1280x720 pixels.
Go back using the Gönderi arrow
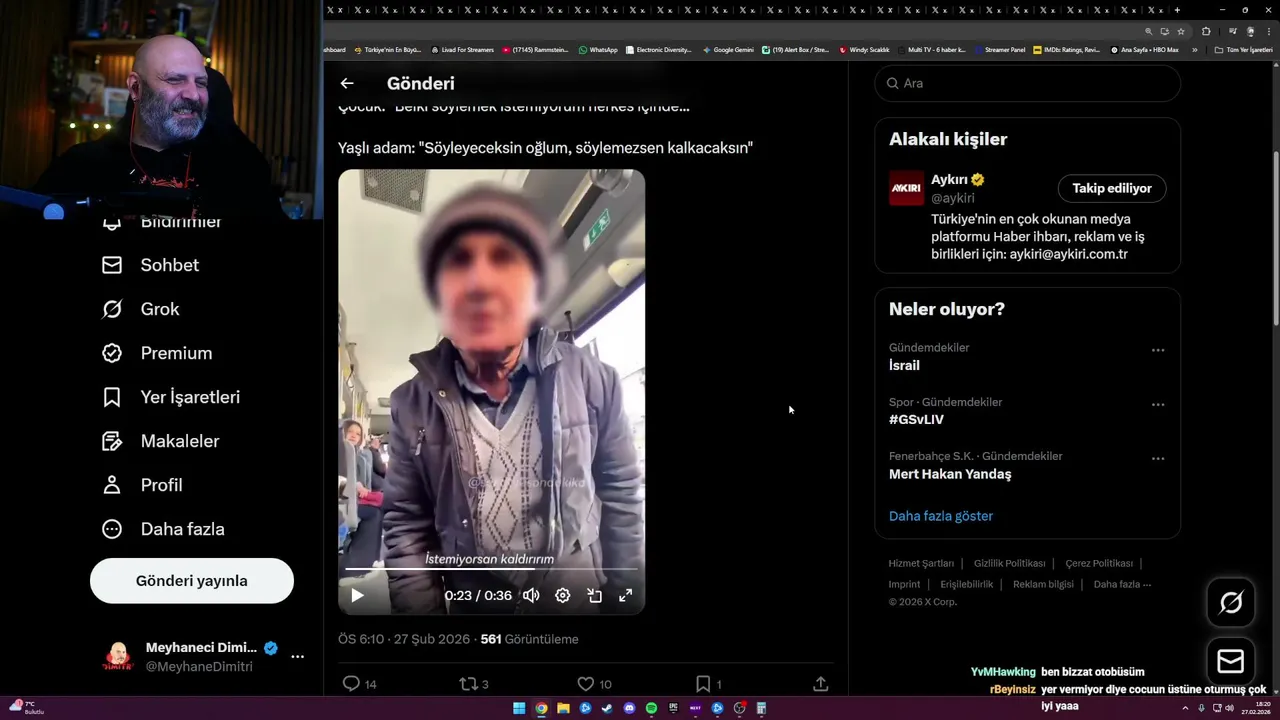click(347, 84)
